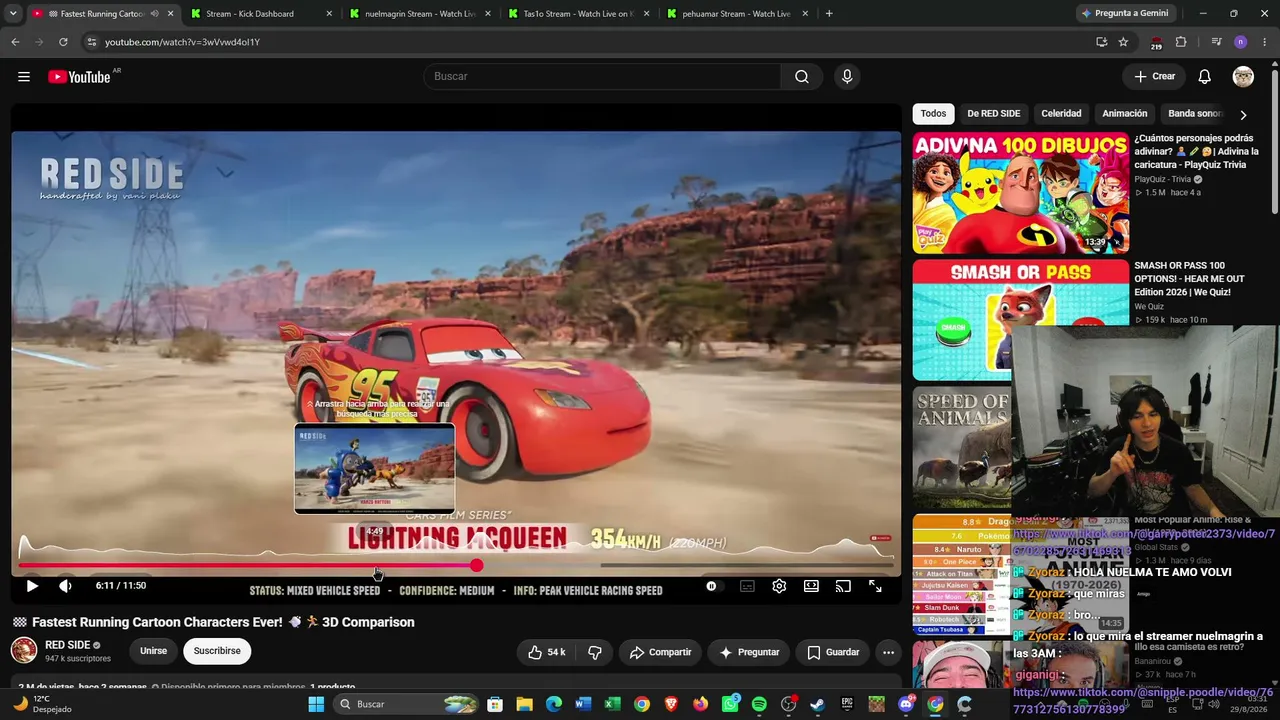Image resolution: width=1280 pixels, height=720 pixels.
Task: Select the Celeridad filter chip
Action: [1061, 114]
